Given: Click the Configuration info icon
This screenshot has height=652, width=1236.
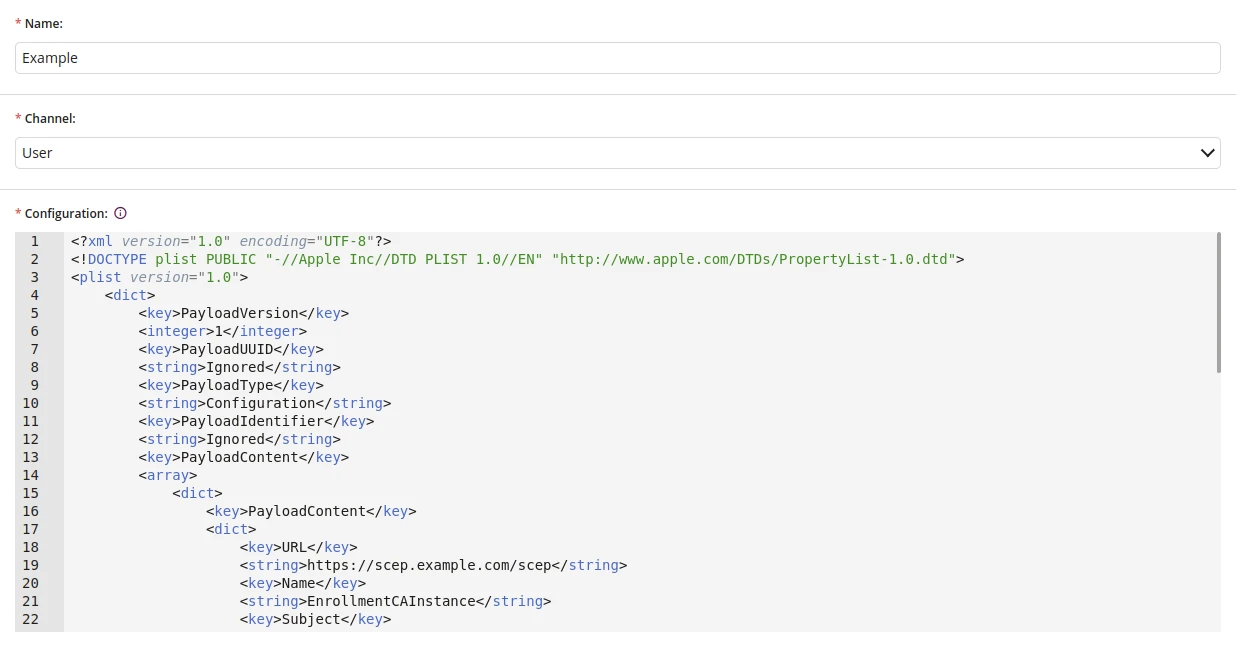Looking at the screenshot, I should (120, 213).
